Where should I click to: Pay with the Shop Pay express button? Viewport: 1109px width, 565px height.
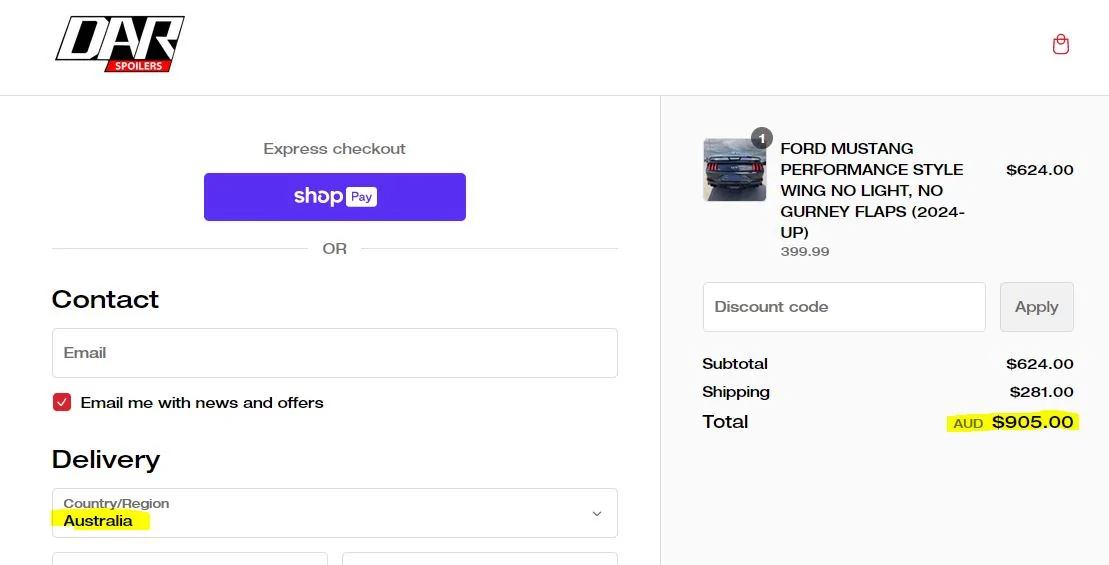pos(335,197)
